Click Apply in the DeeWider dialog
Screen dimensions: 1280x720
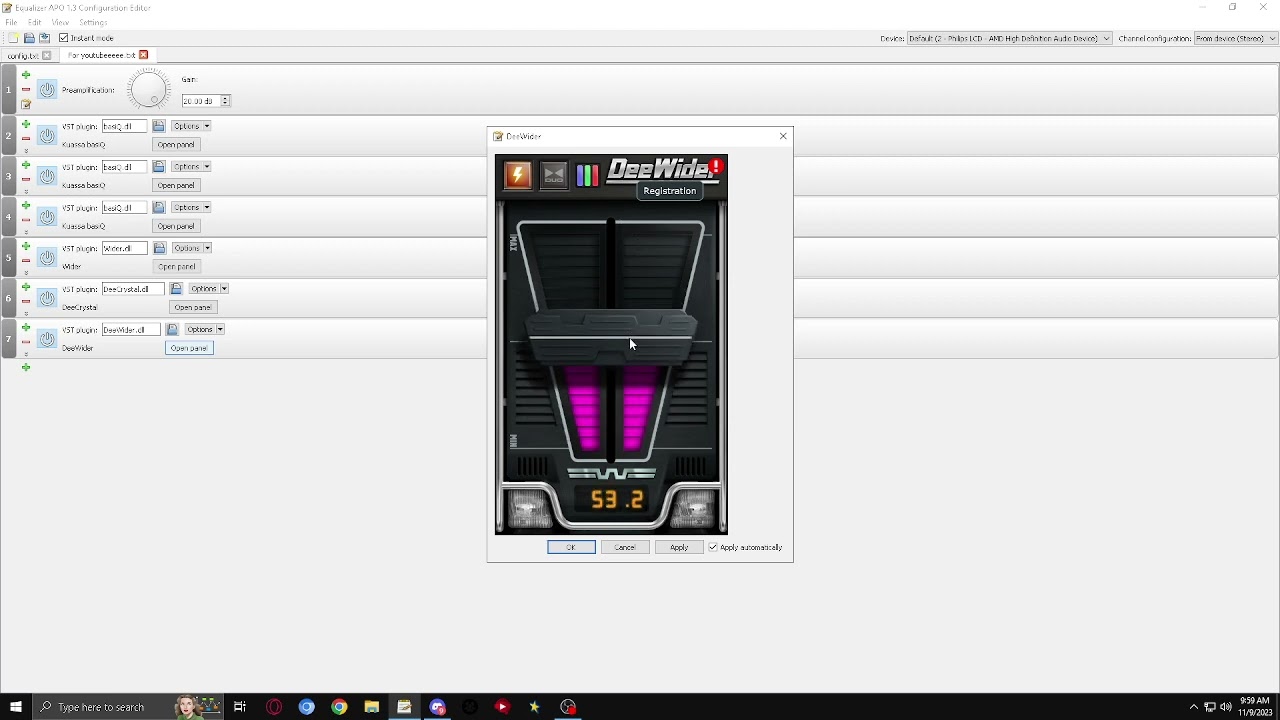679,547
